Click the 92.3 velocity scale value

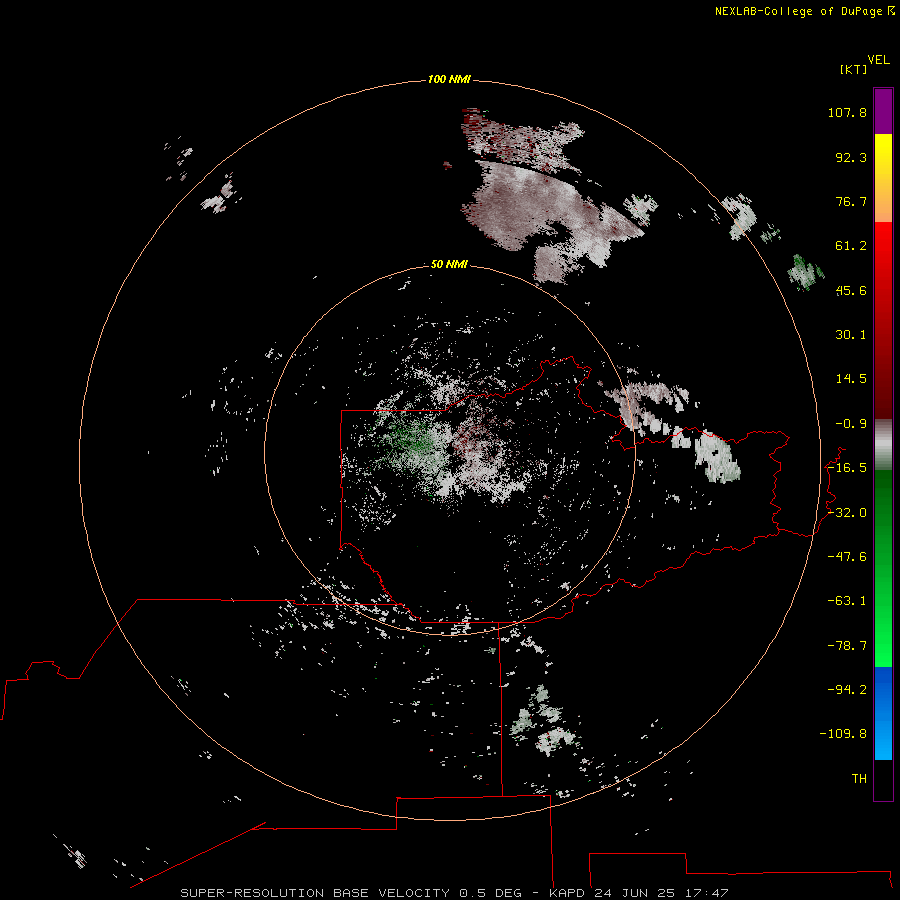click(x=851, y=157)
